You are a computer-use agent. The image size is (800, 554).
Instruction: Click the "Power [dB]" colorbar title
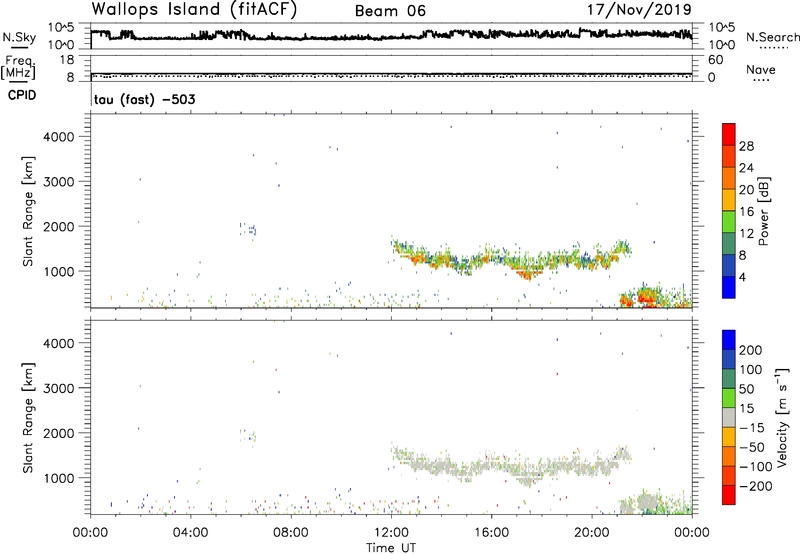pyautogui.click(x=763, y=212)
